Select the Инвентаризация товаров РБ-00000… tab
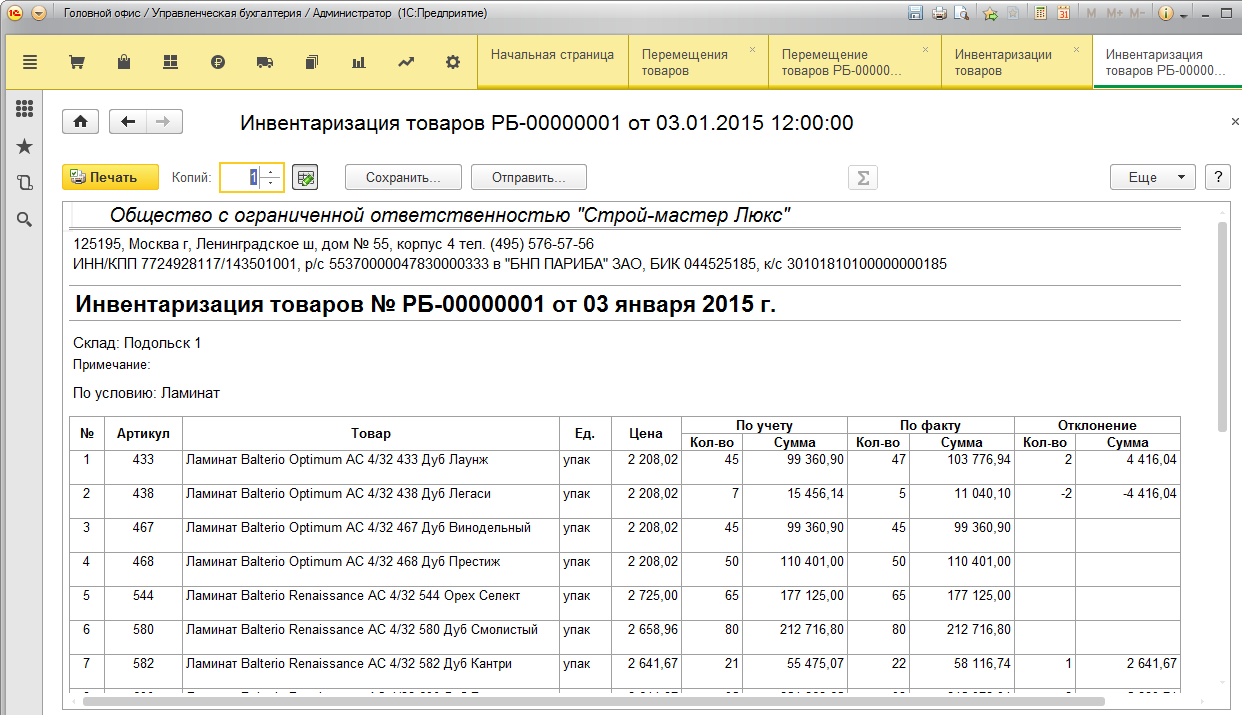Image resolution: width=1242 pixels, height=715 pixels. coord(1165,62)
